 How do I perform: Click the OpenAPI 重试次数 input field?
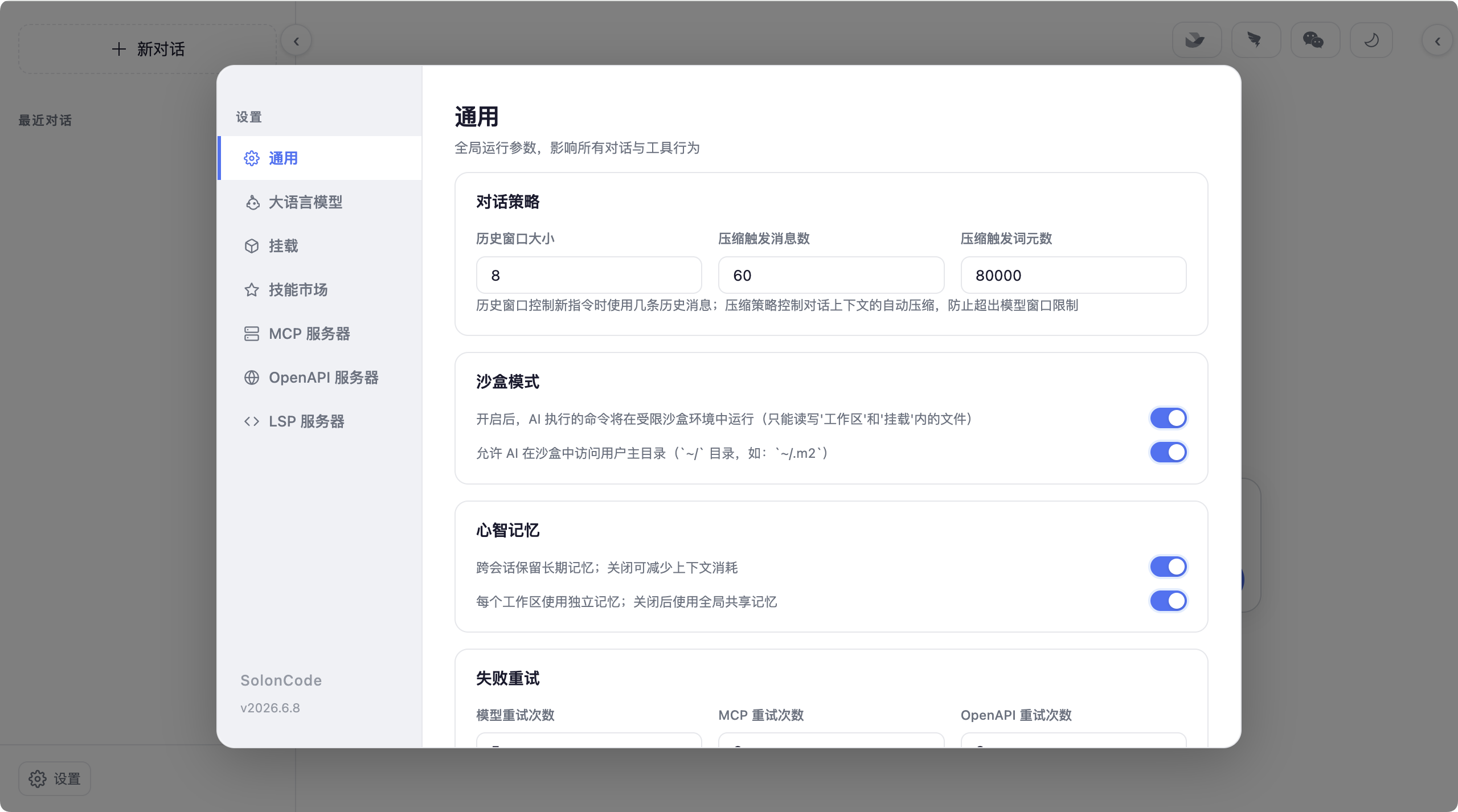pyautogui.click(x=1074, y=740)
